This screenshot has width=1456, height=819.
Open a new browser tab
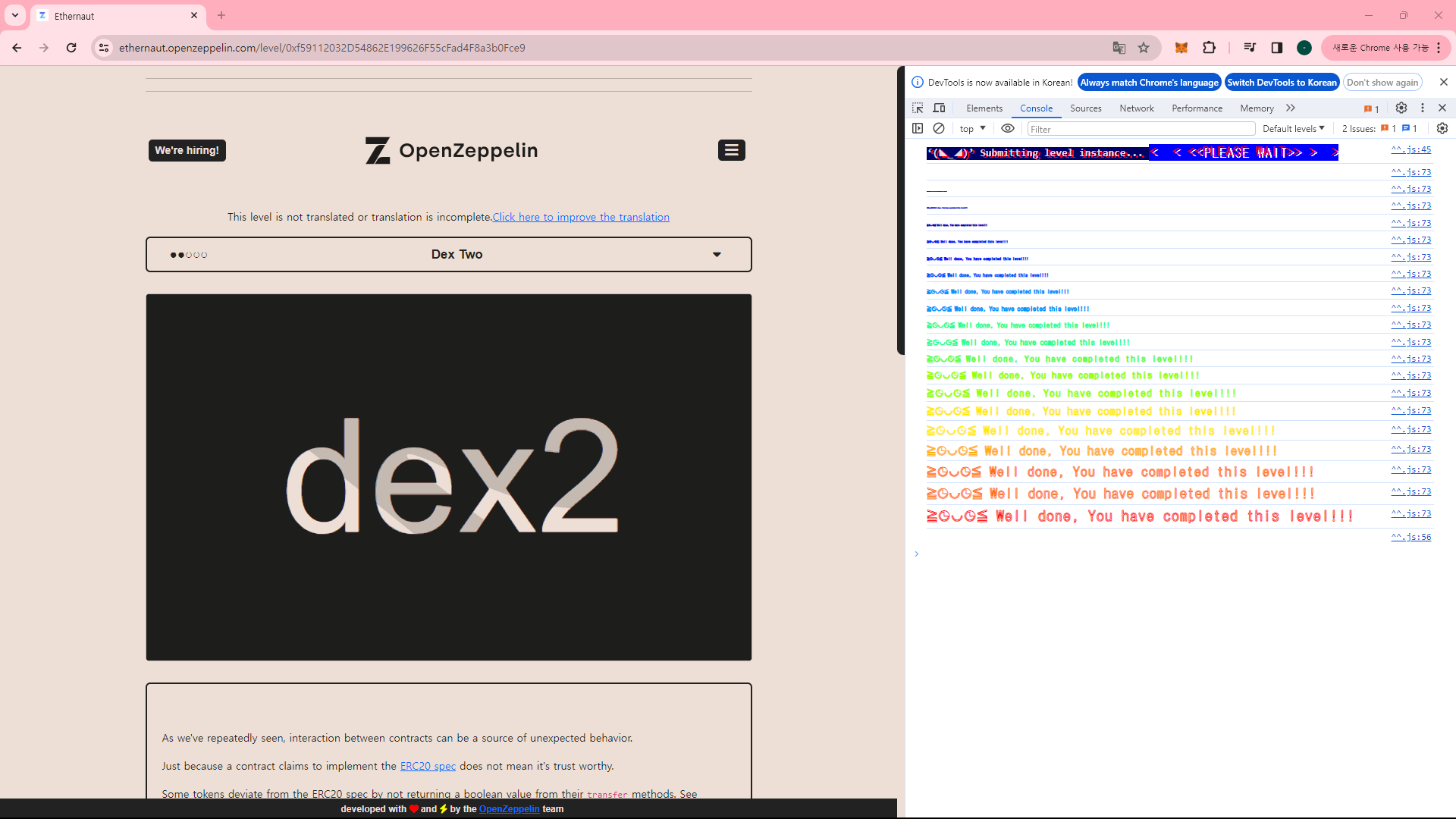pyautogui.click(x=221, y=15)
